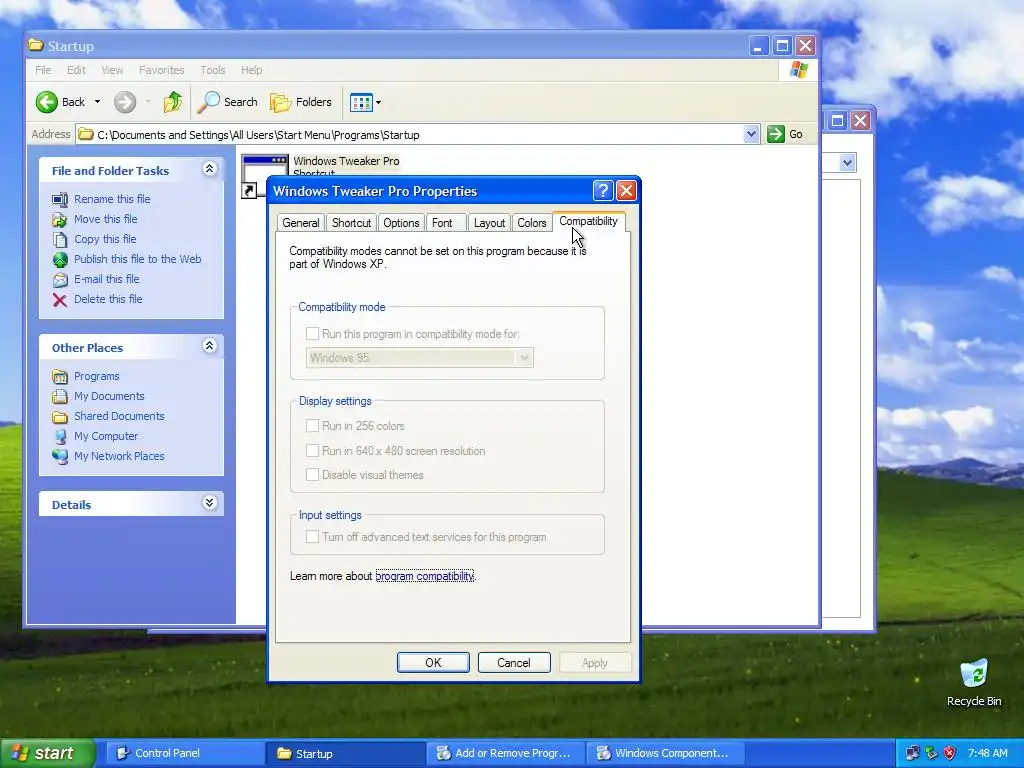Open the Favorites menu

point(161,70)
